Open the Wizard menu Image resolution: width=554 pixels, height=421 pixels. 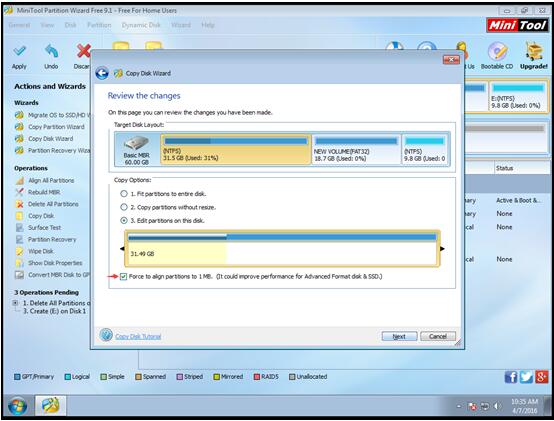pos(181,25)
